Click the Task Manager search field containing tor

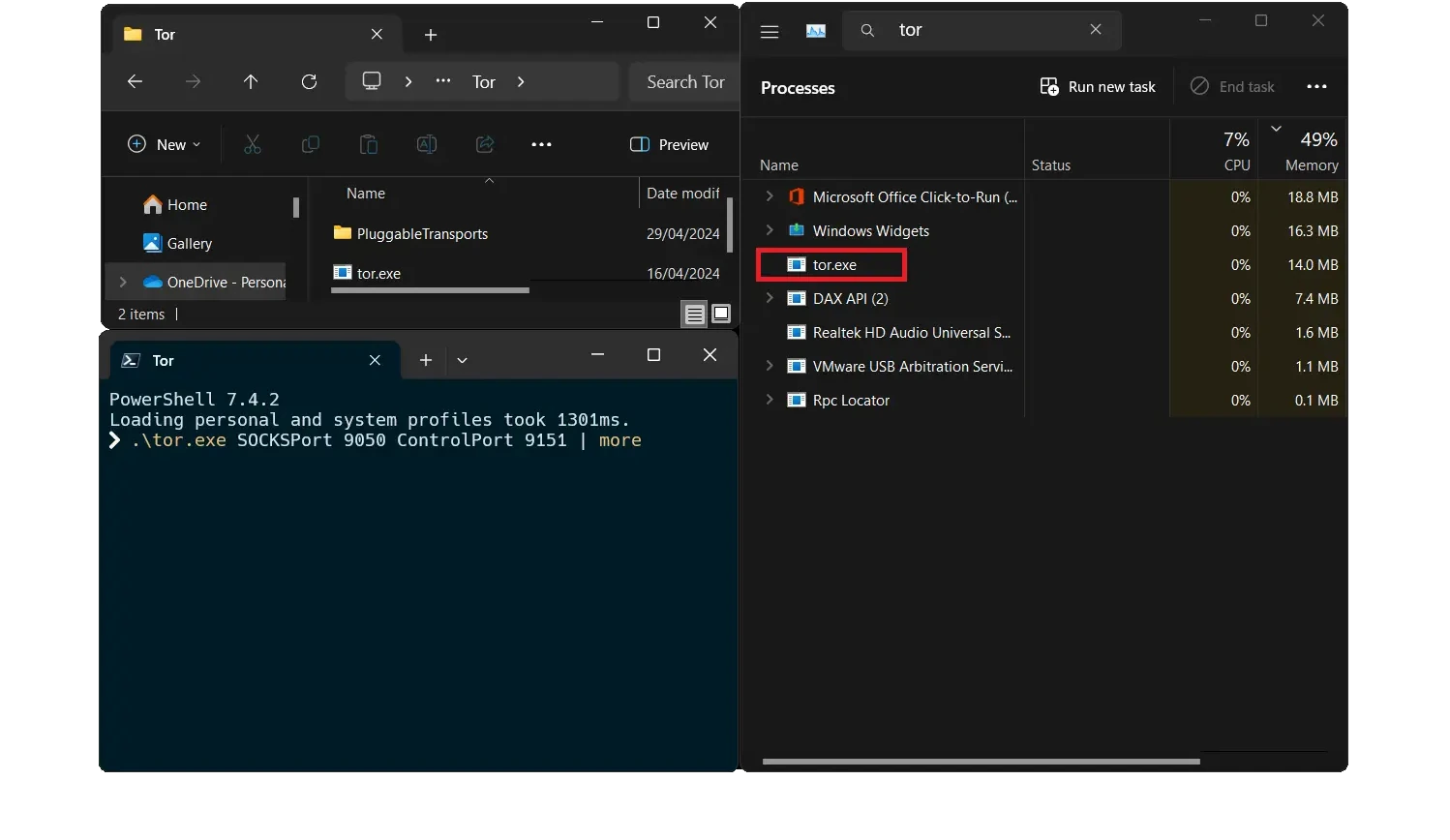click(x=982, y=30)
